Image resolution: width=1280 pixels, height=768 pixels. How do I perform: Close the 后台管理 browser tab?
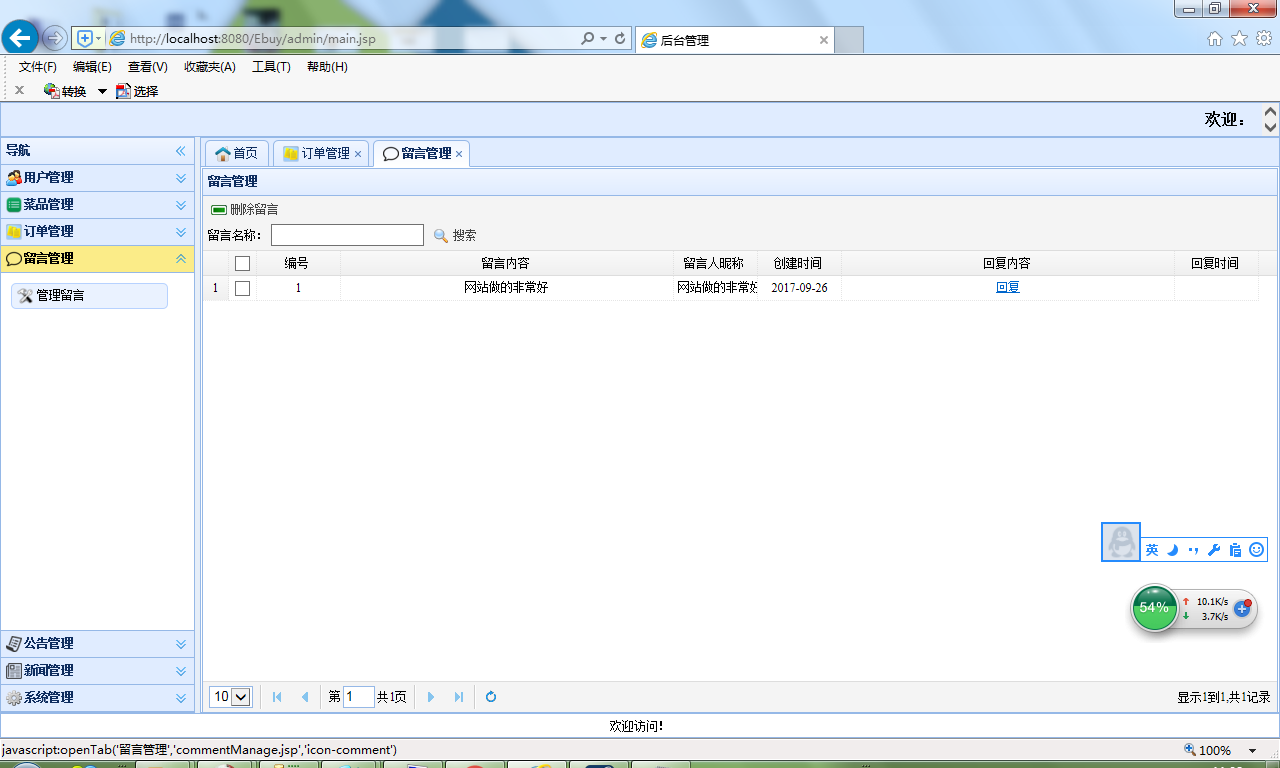pyautogui.click(x=824, y=40)
